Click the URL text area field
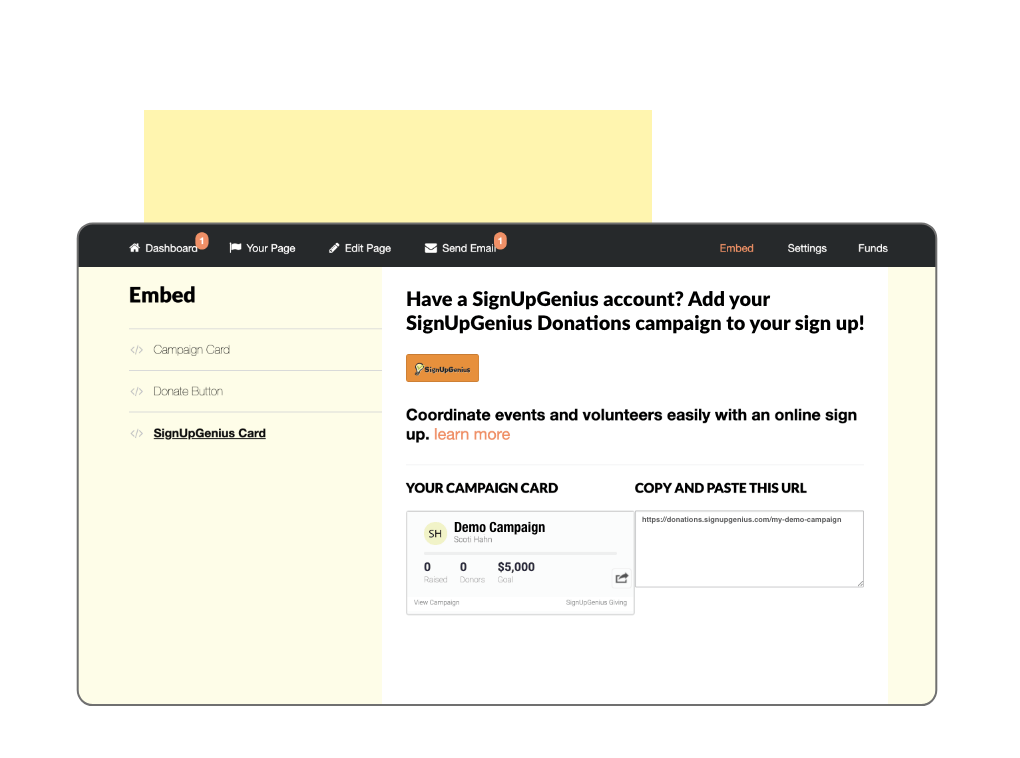 point(749,549)
